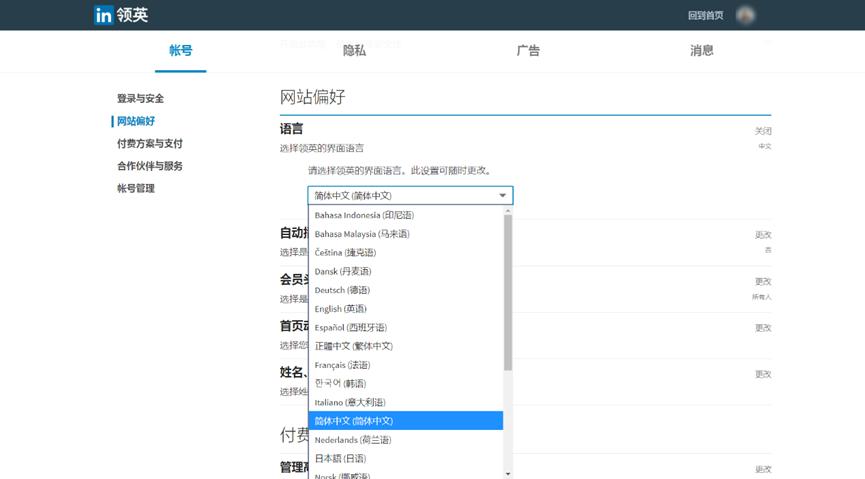Choose Nederlands (荷兰语) option
This screenshot has height=479, width=865.
405,440
